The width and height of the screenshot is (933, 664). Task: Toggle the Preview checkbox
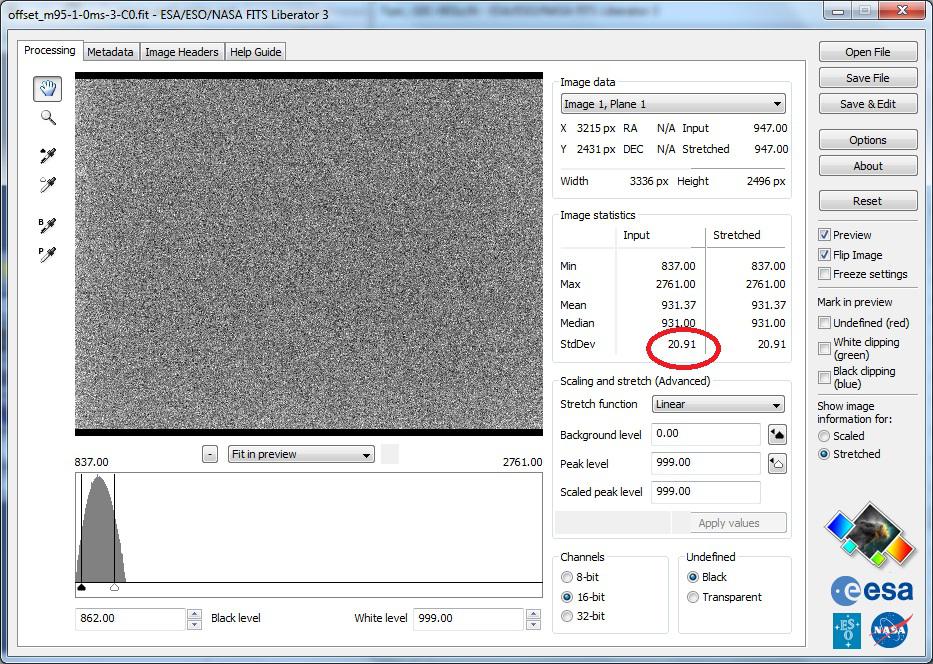tap(824, 235)
